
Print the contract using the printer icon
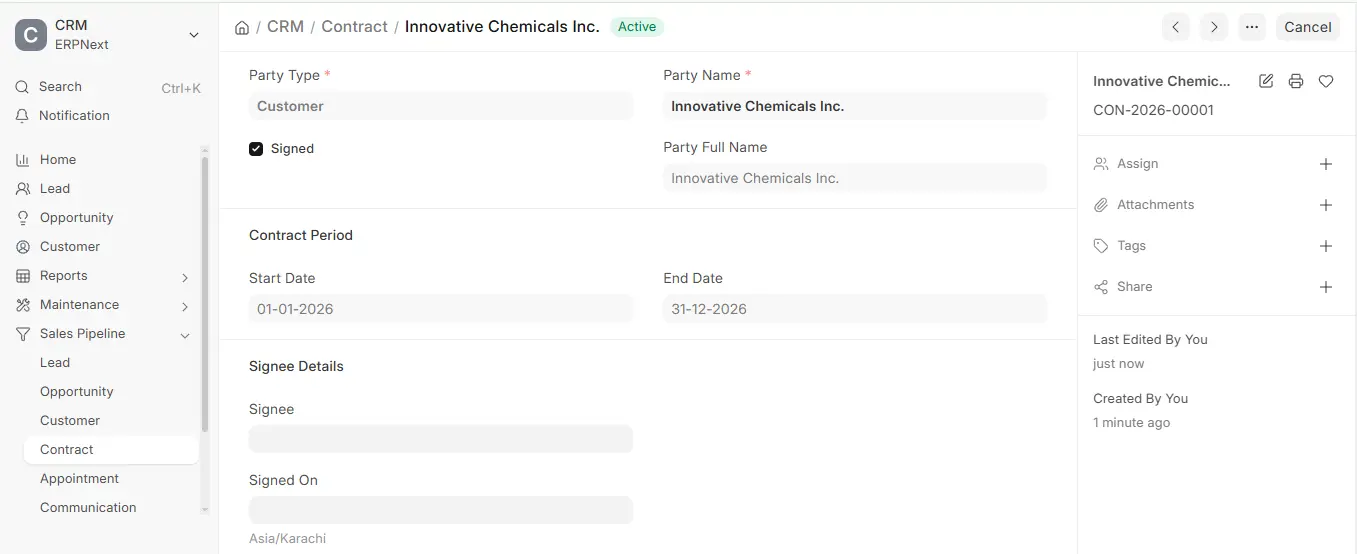click(x=1296, y=81)
